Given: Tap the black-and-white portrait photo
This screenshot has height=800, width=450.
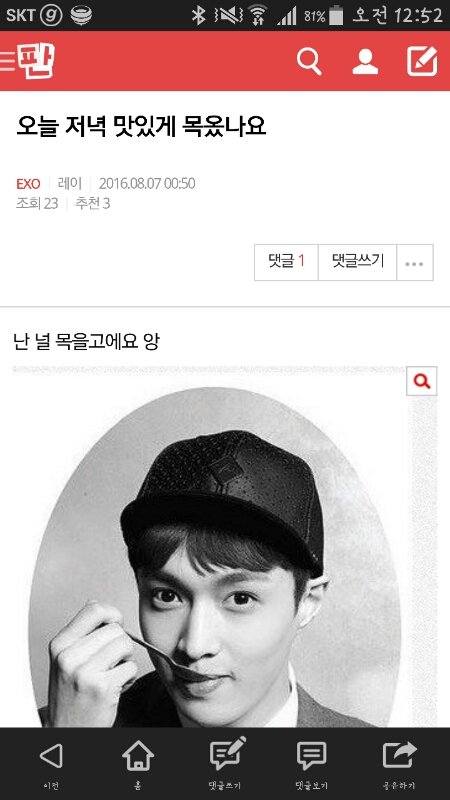Looking at the screenshot, I should point(215,556).
